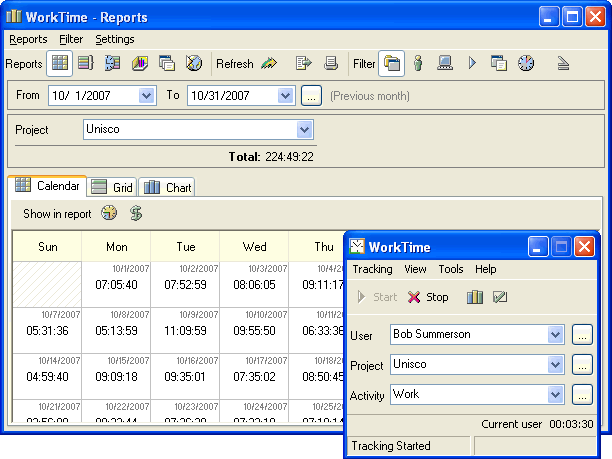Expand the Project dropdown in Reports window

pos(305,130)
